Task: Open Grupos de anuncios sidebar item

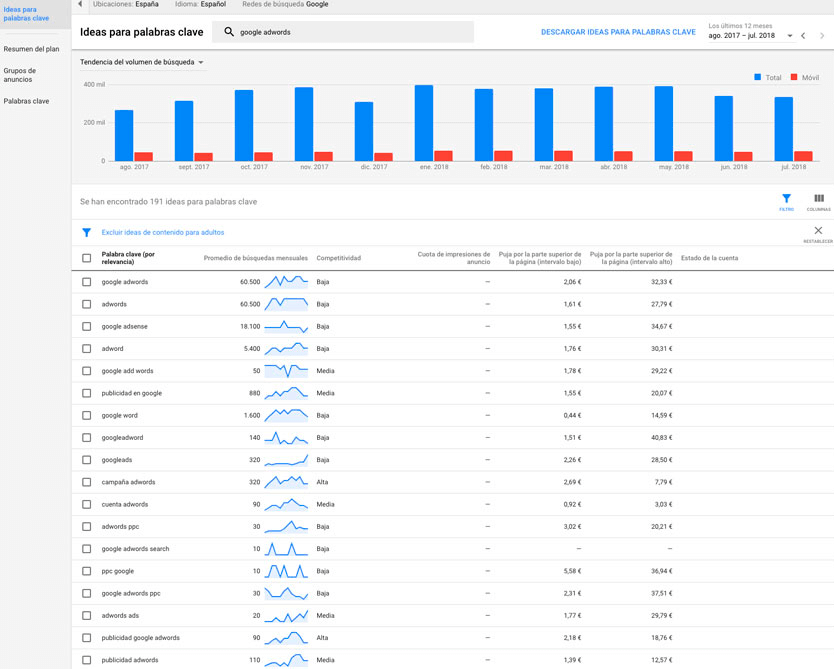Action: click(20, 75)
